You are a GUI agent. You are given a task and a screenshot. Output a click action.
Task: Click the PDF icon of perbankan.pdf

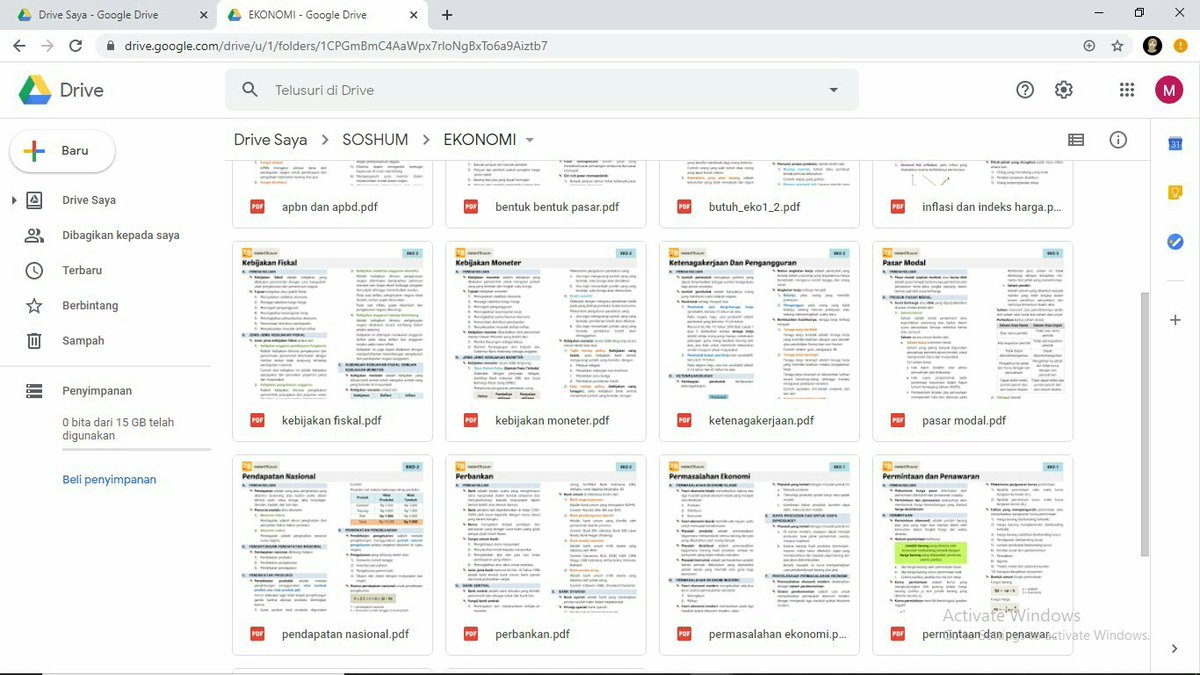tap(471, 634)
